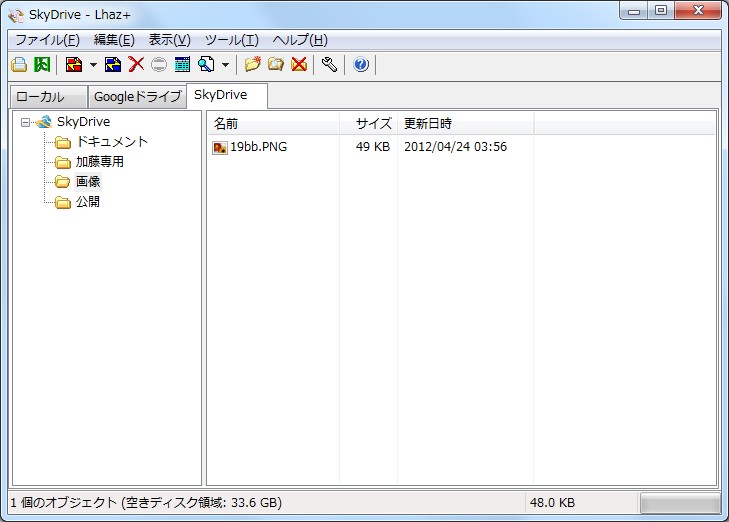Select the file 19bb.PNG

(258, 147)
